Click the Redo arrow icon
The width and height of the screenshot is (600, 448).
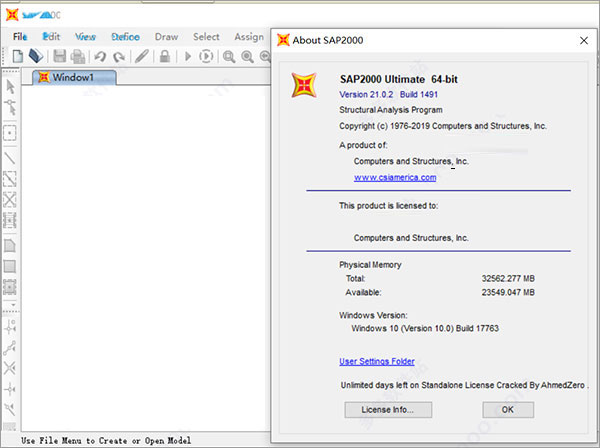tap(119, 57)
